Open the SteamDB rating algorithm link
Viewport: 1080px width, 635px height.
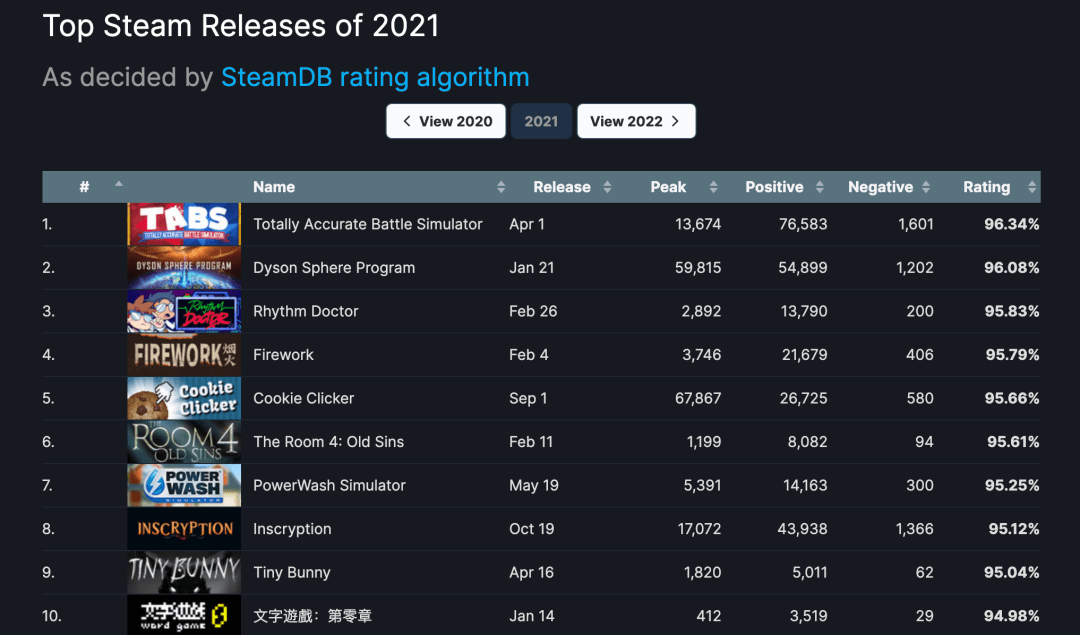pos(375,77)
